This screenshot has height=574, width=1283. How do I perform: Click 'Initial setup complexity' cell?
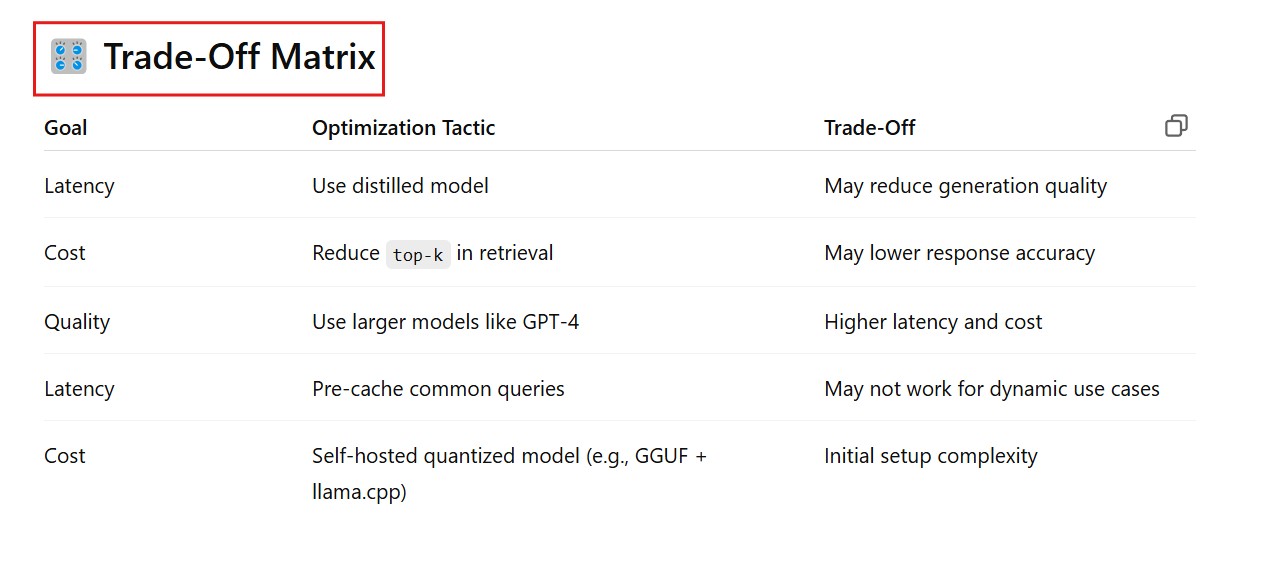pos(930,457)
